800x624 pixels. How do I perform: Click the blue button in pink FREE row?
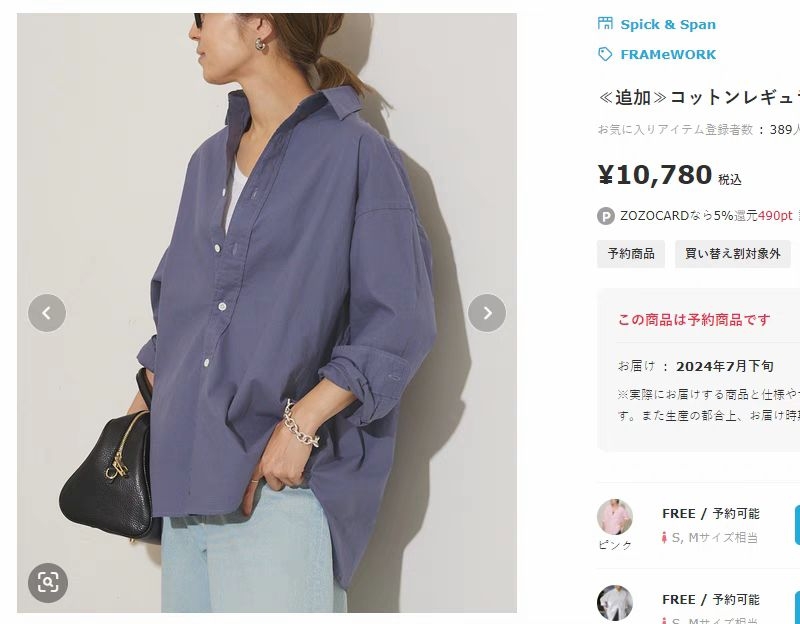797,525
